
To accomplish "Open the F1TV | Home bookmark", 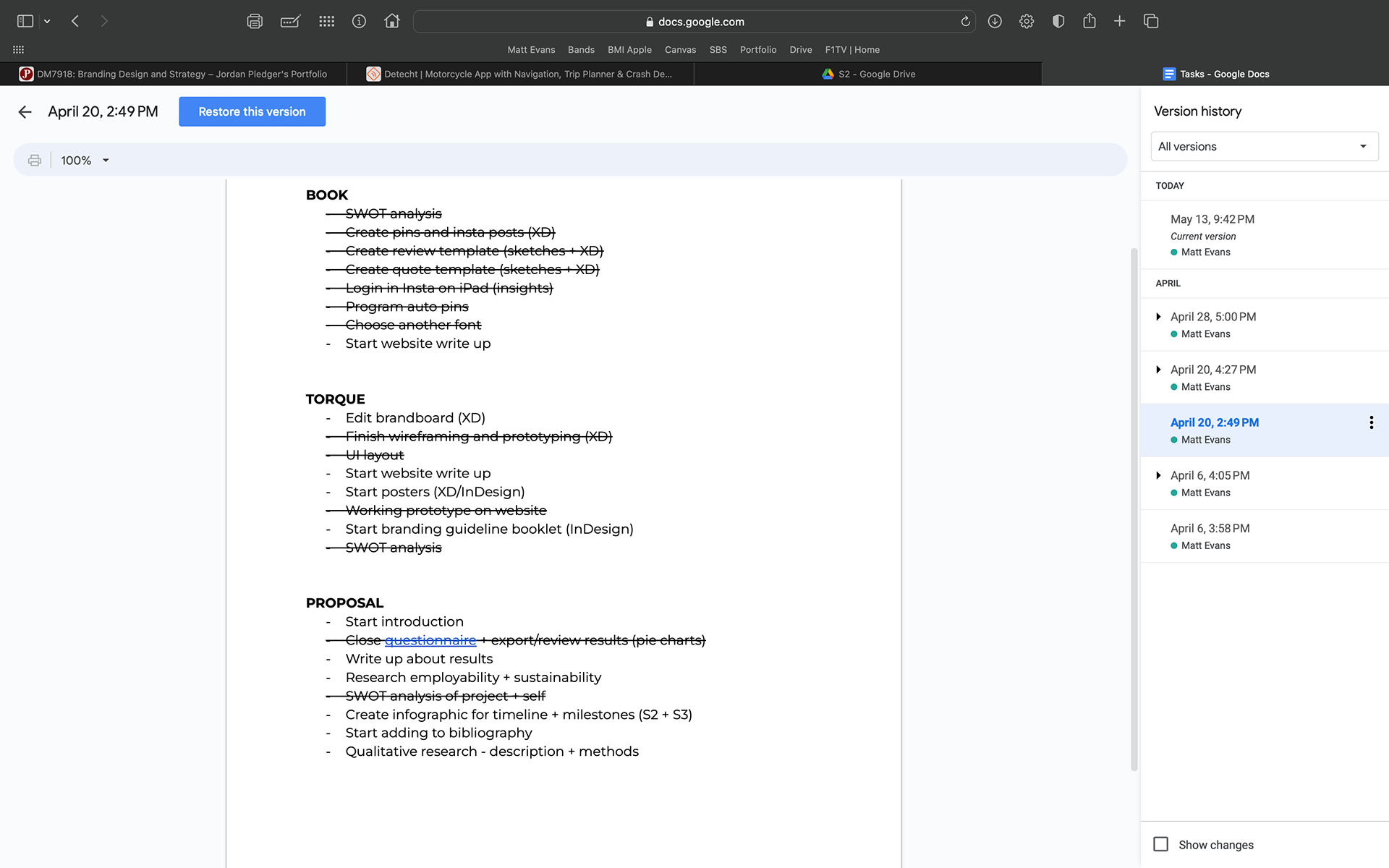I will [852, 50].
